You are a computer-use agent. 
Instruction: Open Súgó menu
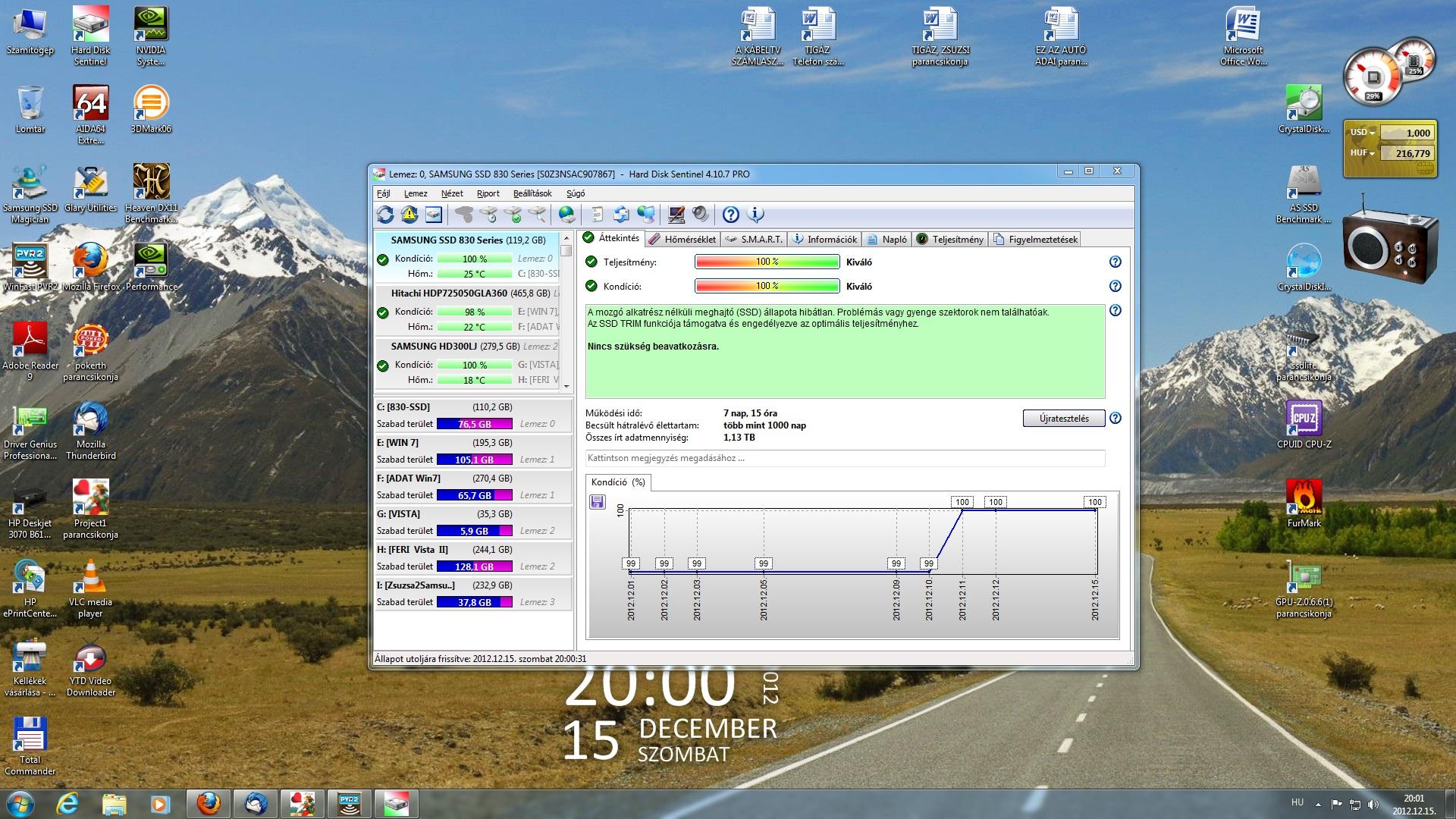point(576,193)
